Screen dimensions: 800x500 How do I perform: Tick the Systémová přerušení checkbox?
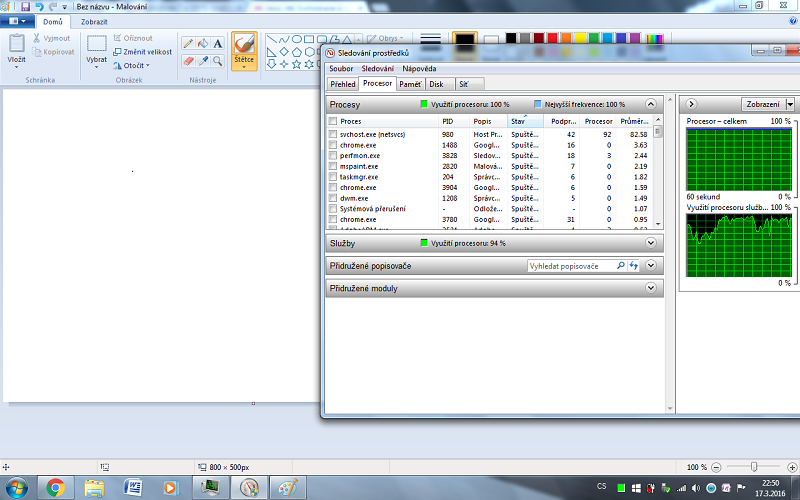tap(333, 209)
